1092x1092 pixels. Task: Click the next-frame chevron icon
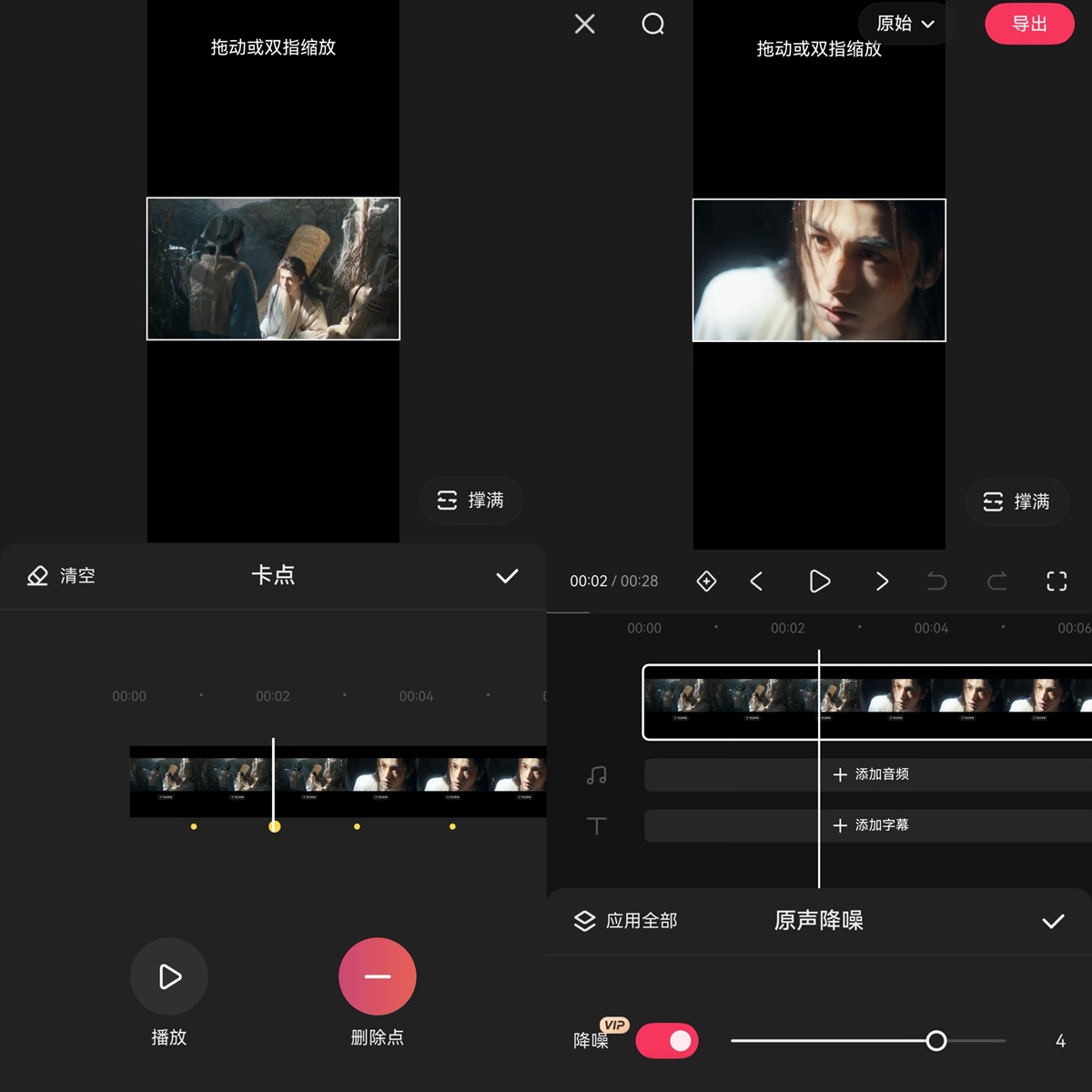pyautogui.click(x=880, y=581)
